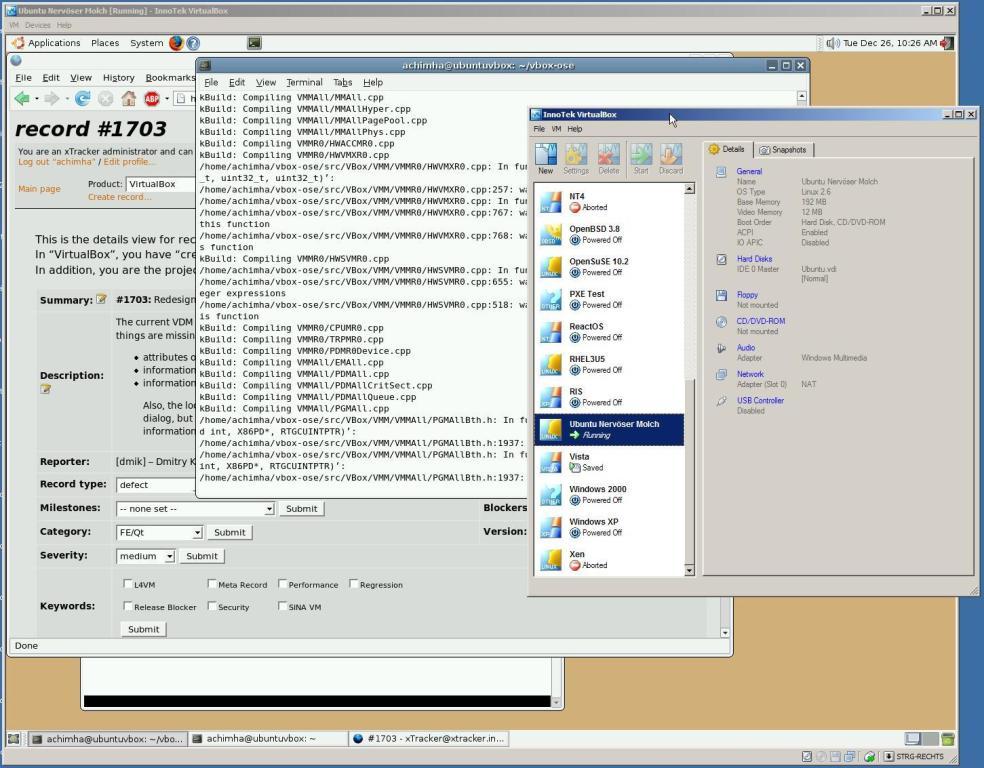Open the USB Controller details link

coord(760,400)
